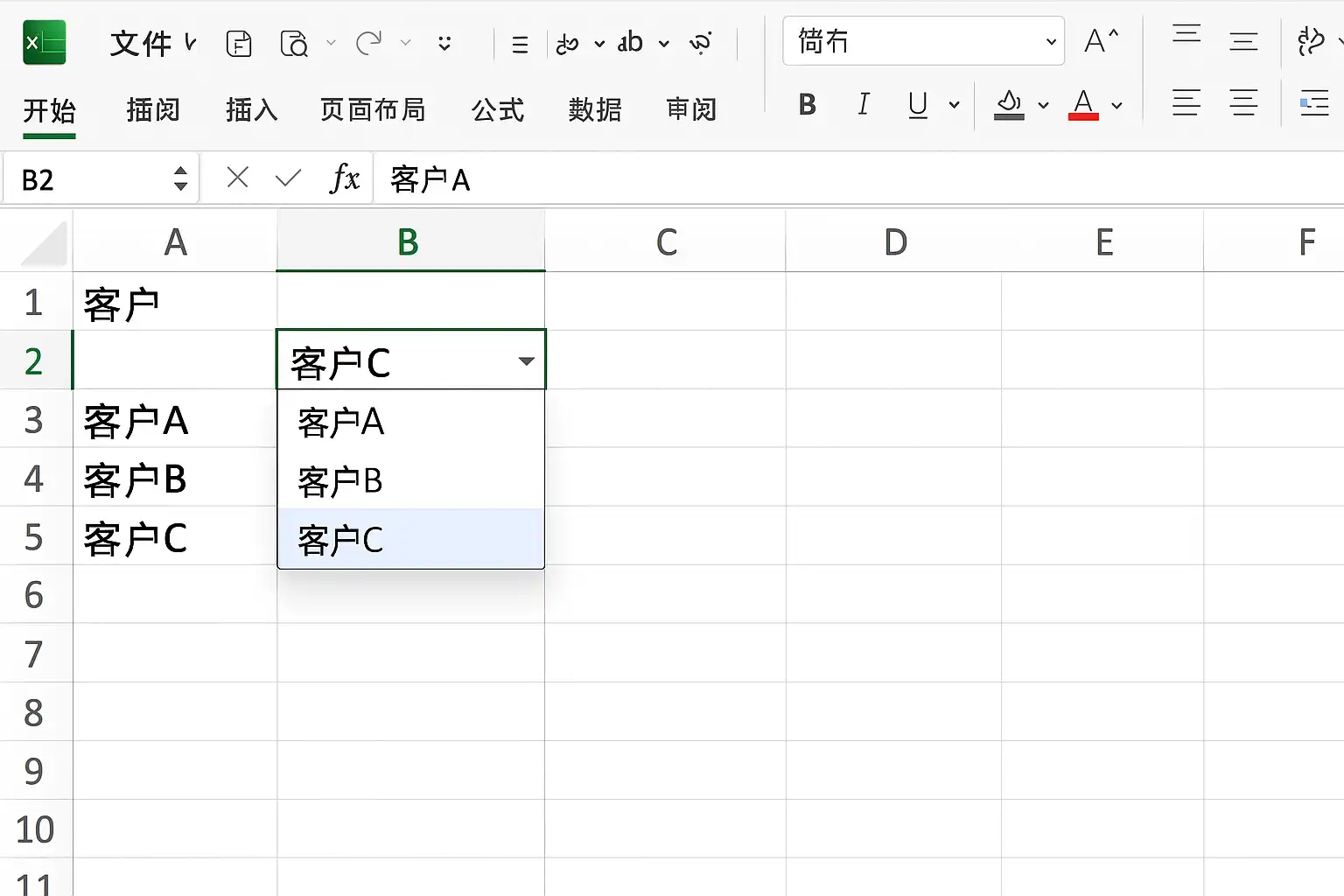Toggle italic formatting
The height and width of the screenshot is (896, 1344).
(x=864, y=105)
